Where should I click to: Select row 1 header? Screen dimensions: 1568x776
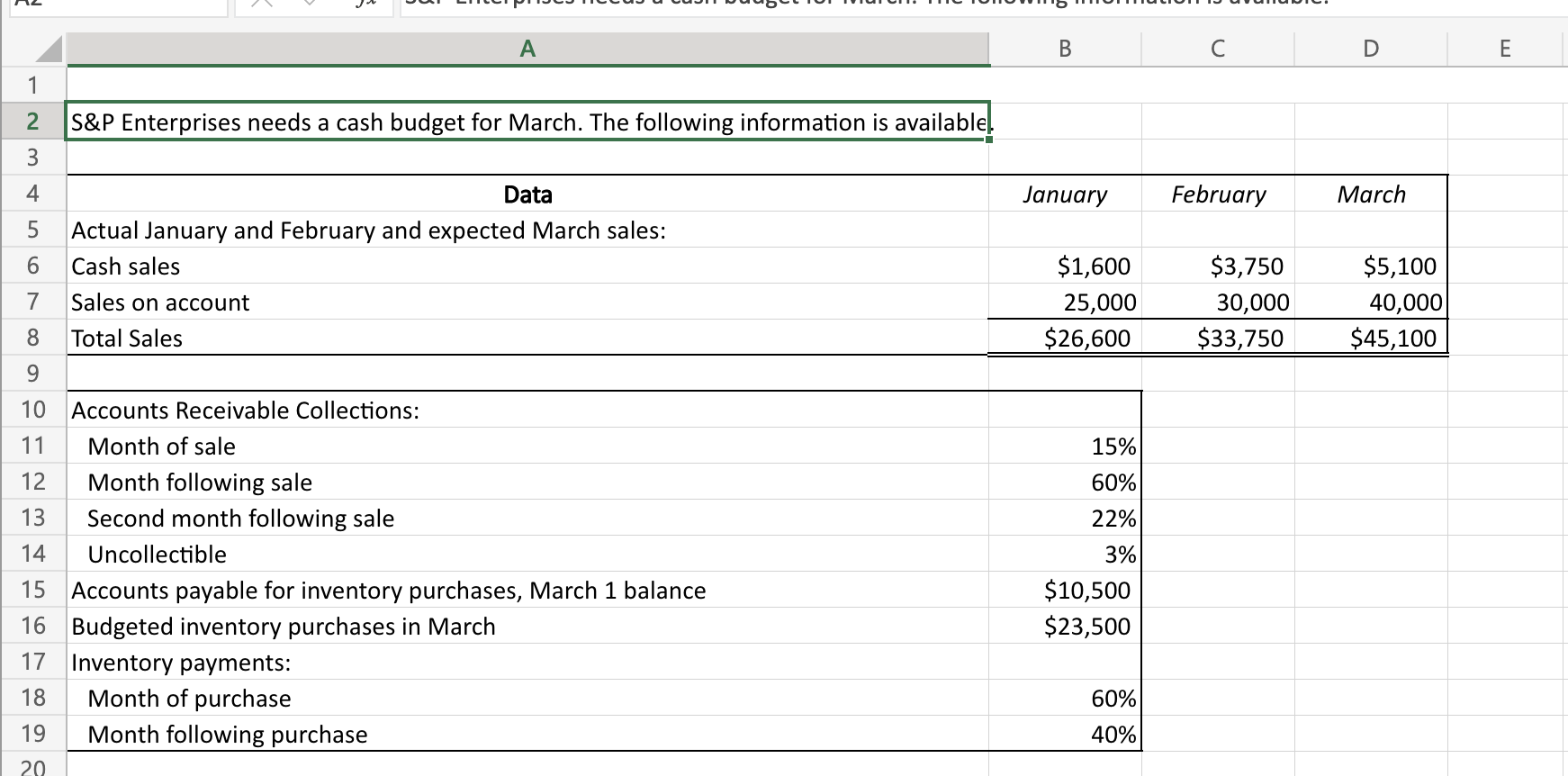click(x=33, y=86)
